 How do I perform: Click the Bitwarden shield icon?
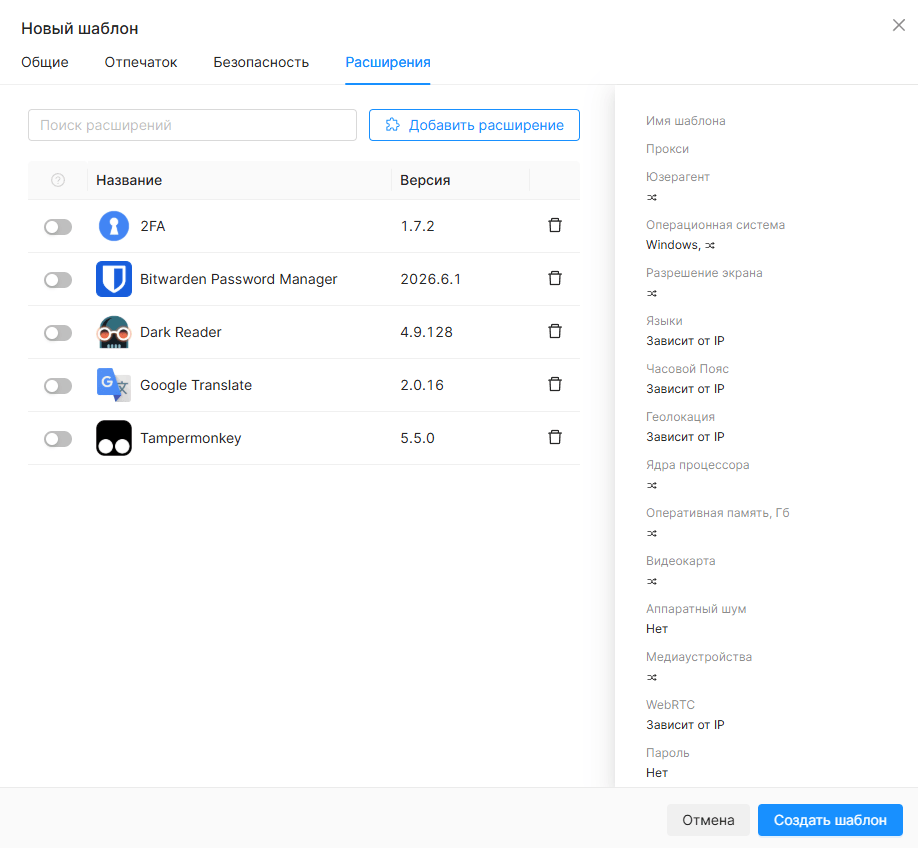click(114, 279)
